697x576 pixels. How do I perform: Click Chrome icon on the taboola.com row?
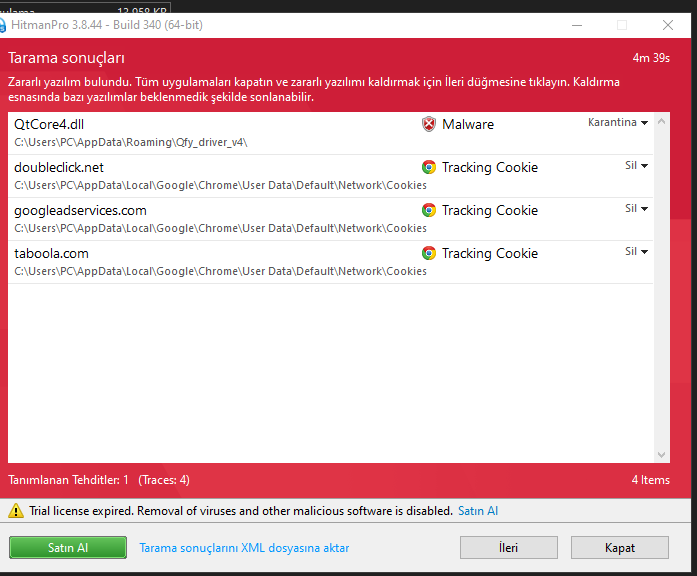pos(429,254)
